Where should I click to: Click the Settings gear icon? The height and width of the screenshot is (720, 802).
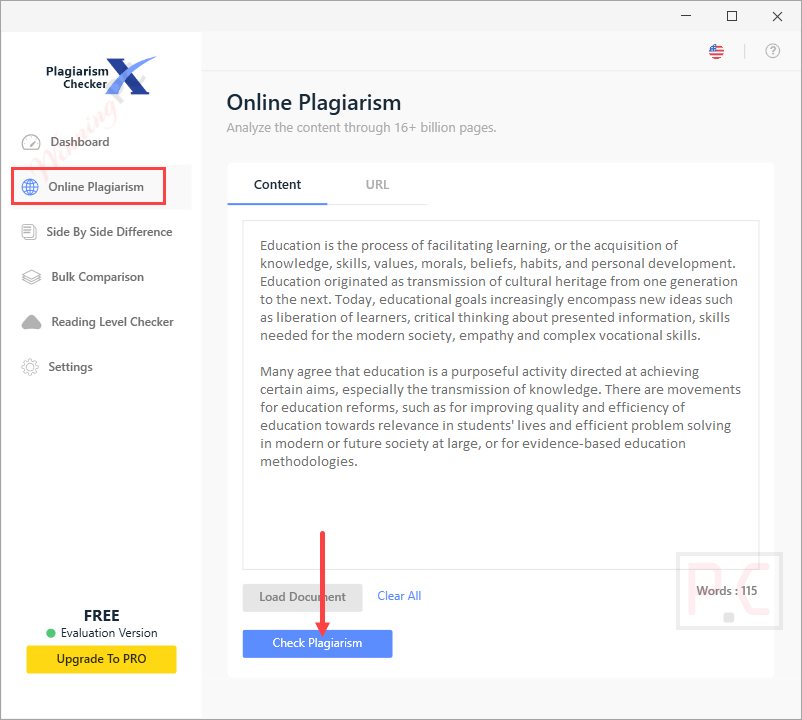(x=30, y=367)
